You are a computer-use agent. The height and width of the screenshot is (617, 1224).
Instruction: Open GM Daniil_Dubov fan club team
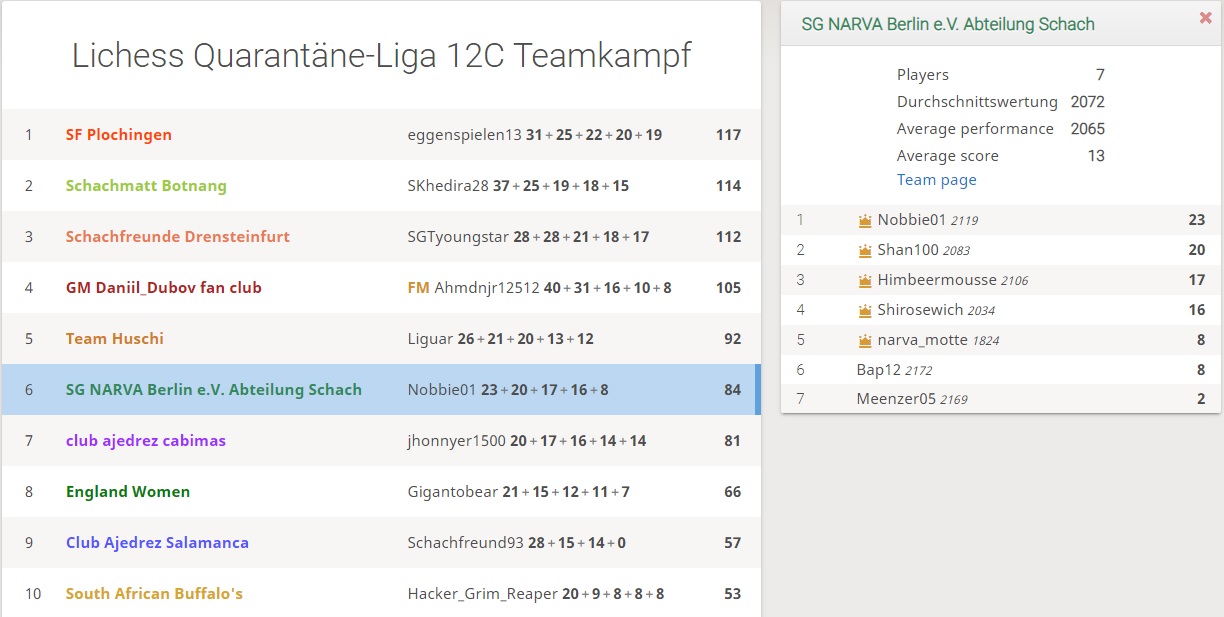pos(164,288)
